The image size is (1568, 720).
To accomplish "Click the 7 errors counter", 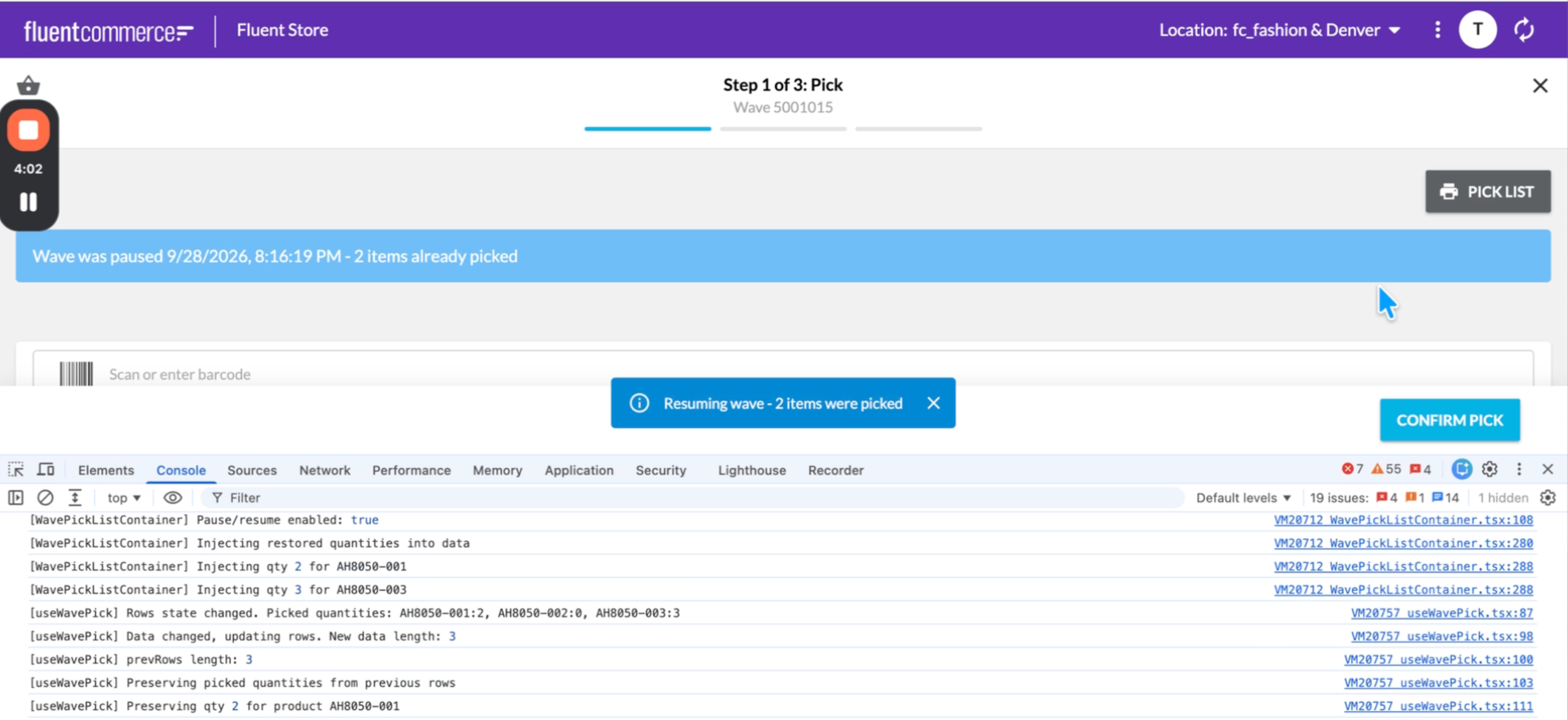I will [1352, 469].
